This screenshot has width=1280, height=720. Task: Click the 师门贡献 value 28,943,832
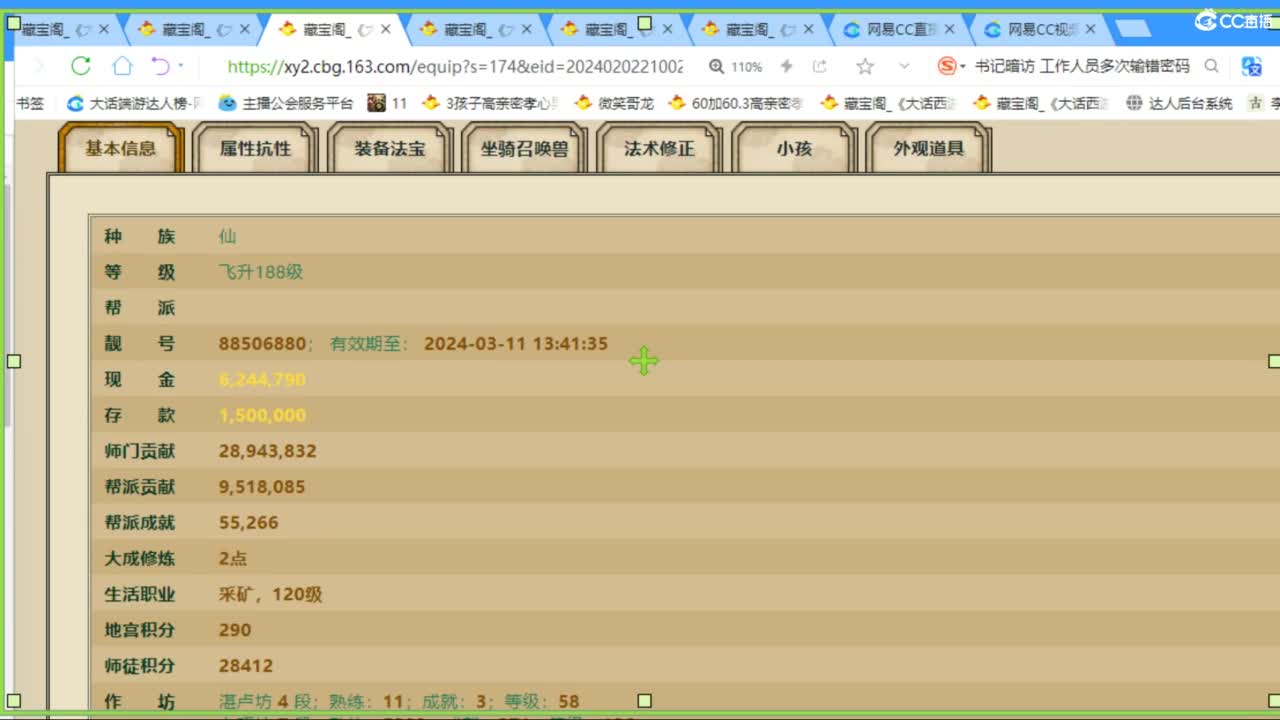coord(268,451)
